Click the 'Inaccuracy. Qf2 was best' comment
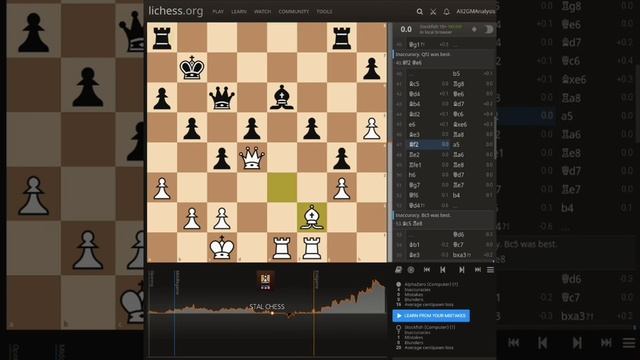The height and width of the screenshot is (360, 640). 423,54
